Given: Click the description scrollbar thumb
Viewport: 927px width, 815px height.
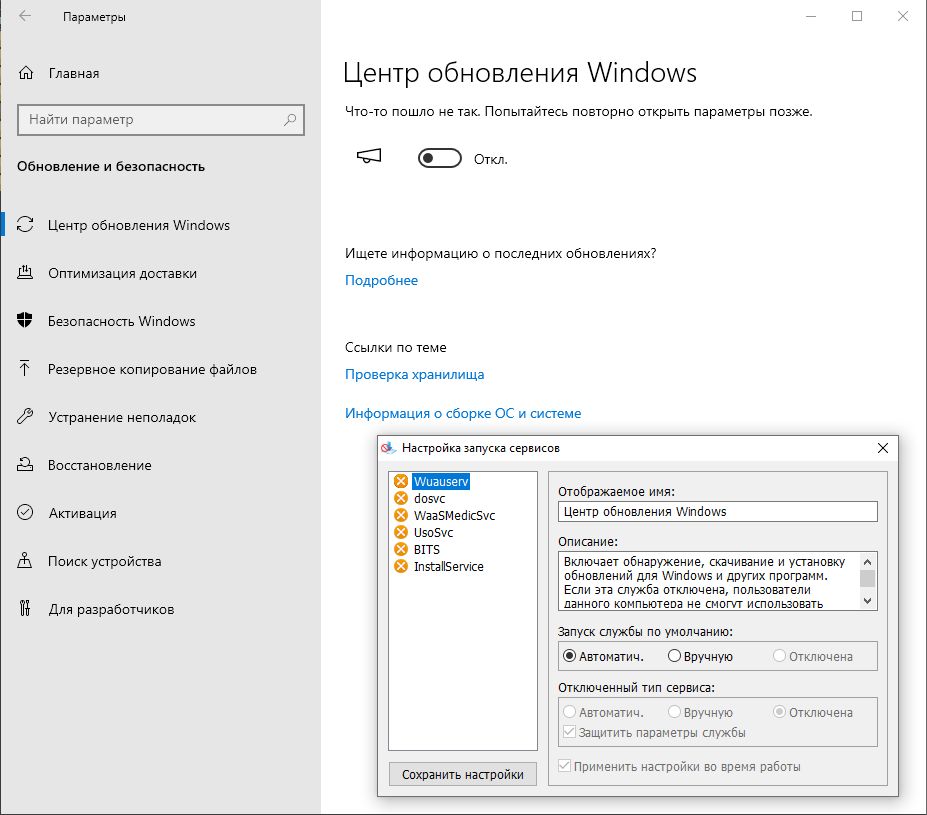Looking at the screenshot, I should pyautogui.click(x=867, y=579).
